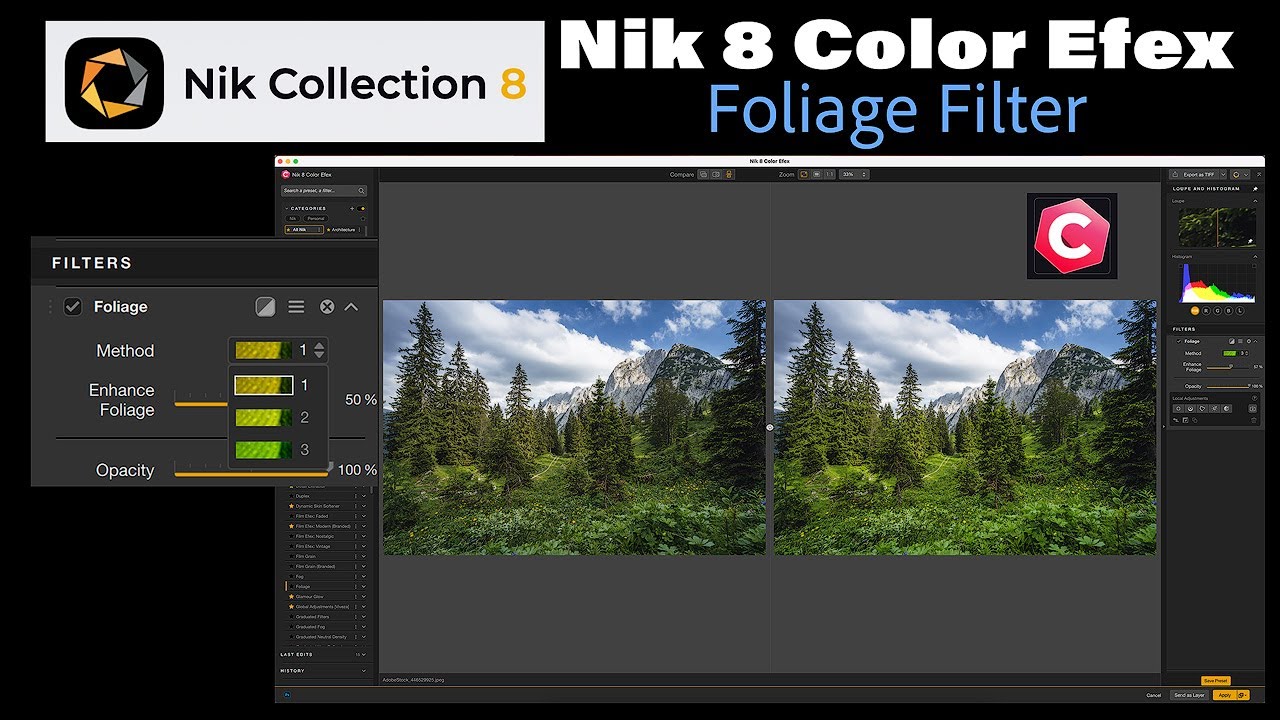Click the split preview compare icon

[x=716, y=174]
